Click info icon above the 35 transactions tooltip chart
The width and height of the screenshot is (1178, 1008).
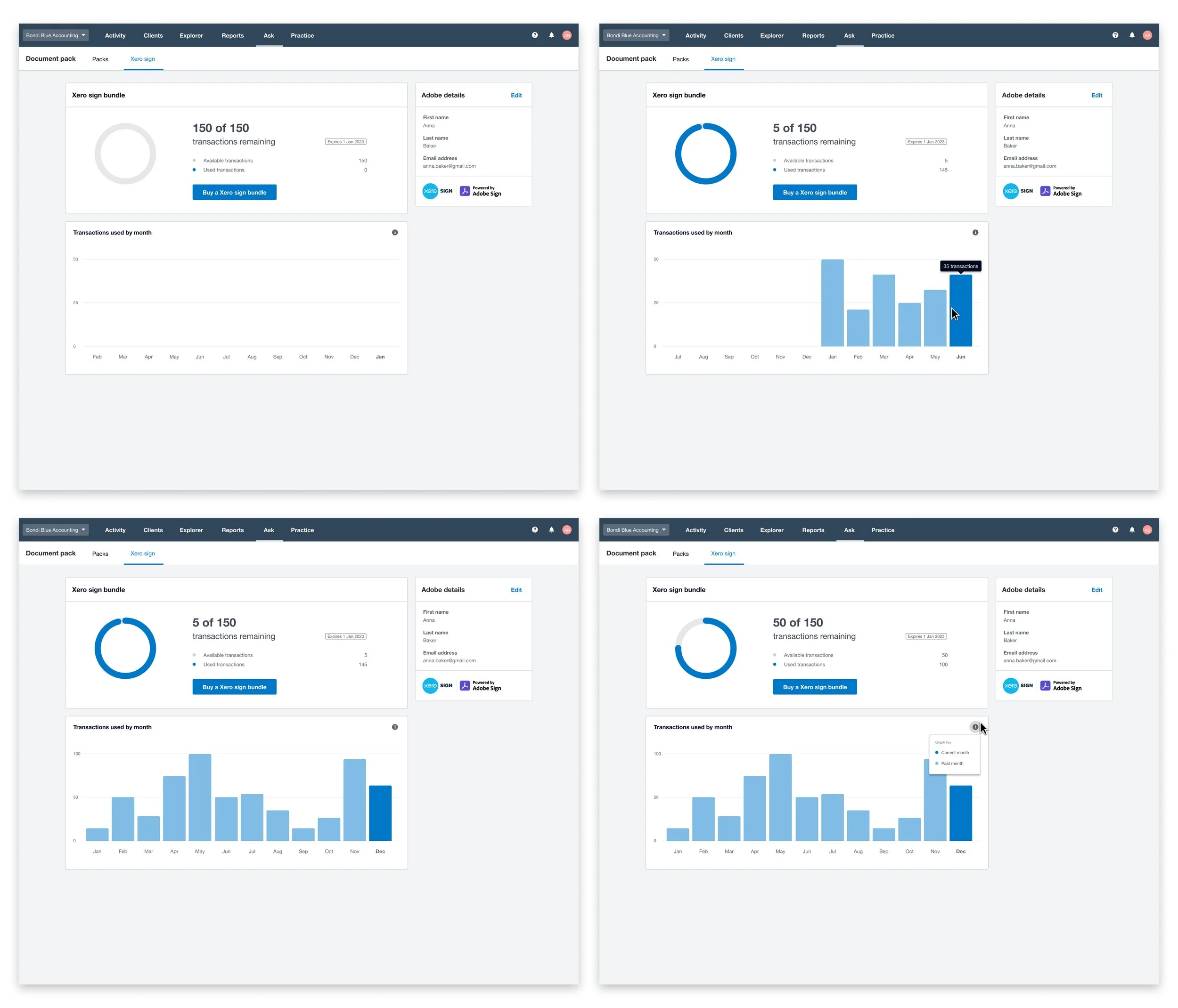975,232
